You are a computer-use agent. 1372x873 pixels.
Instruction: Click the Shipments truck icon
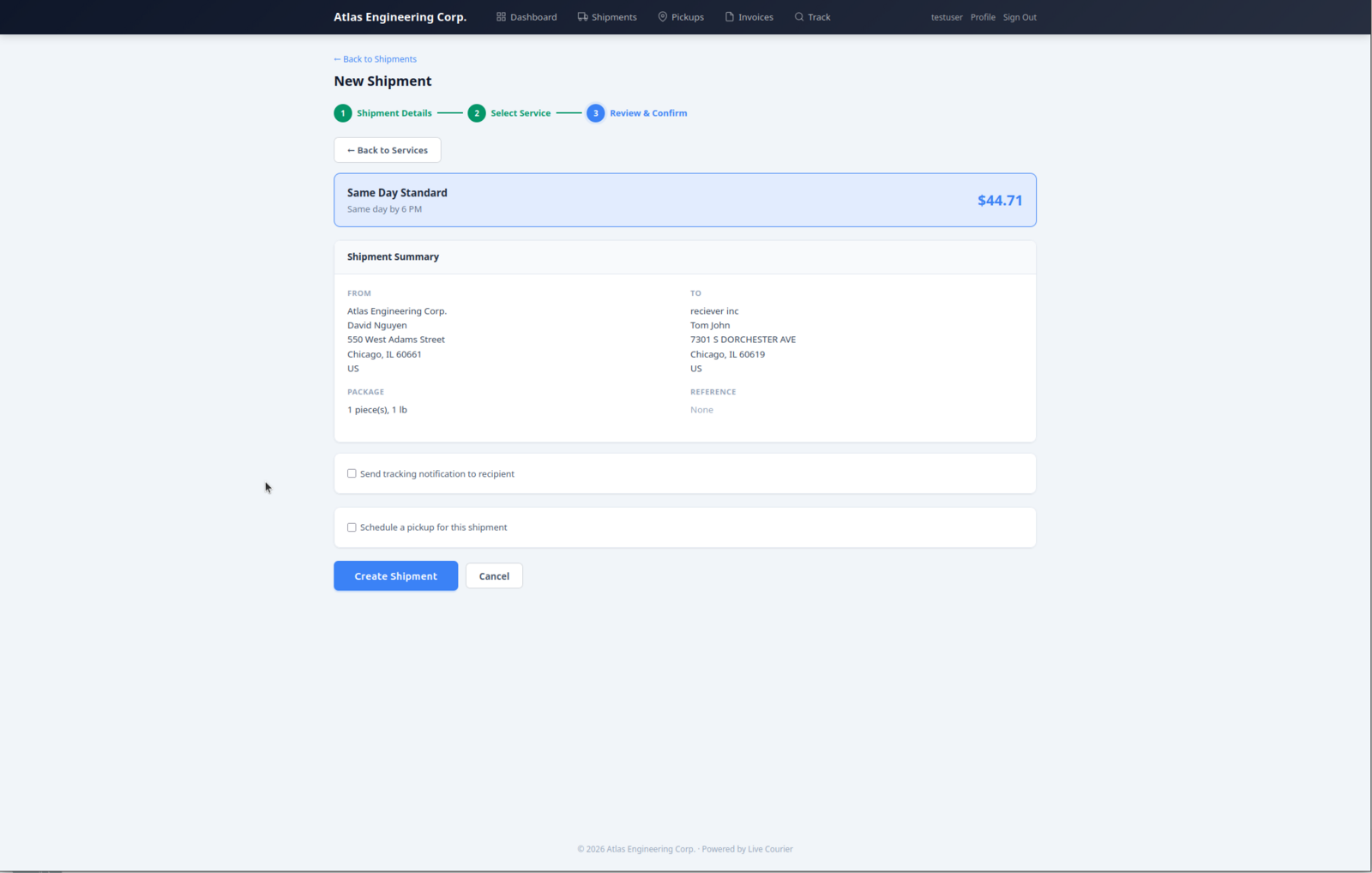click(582, 17)
